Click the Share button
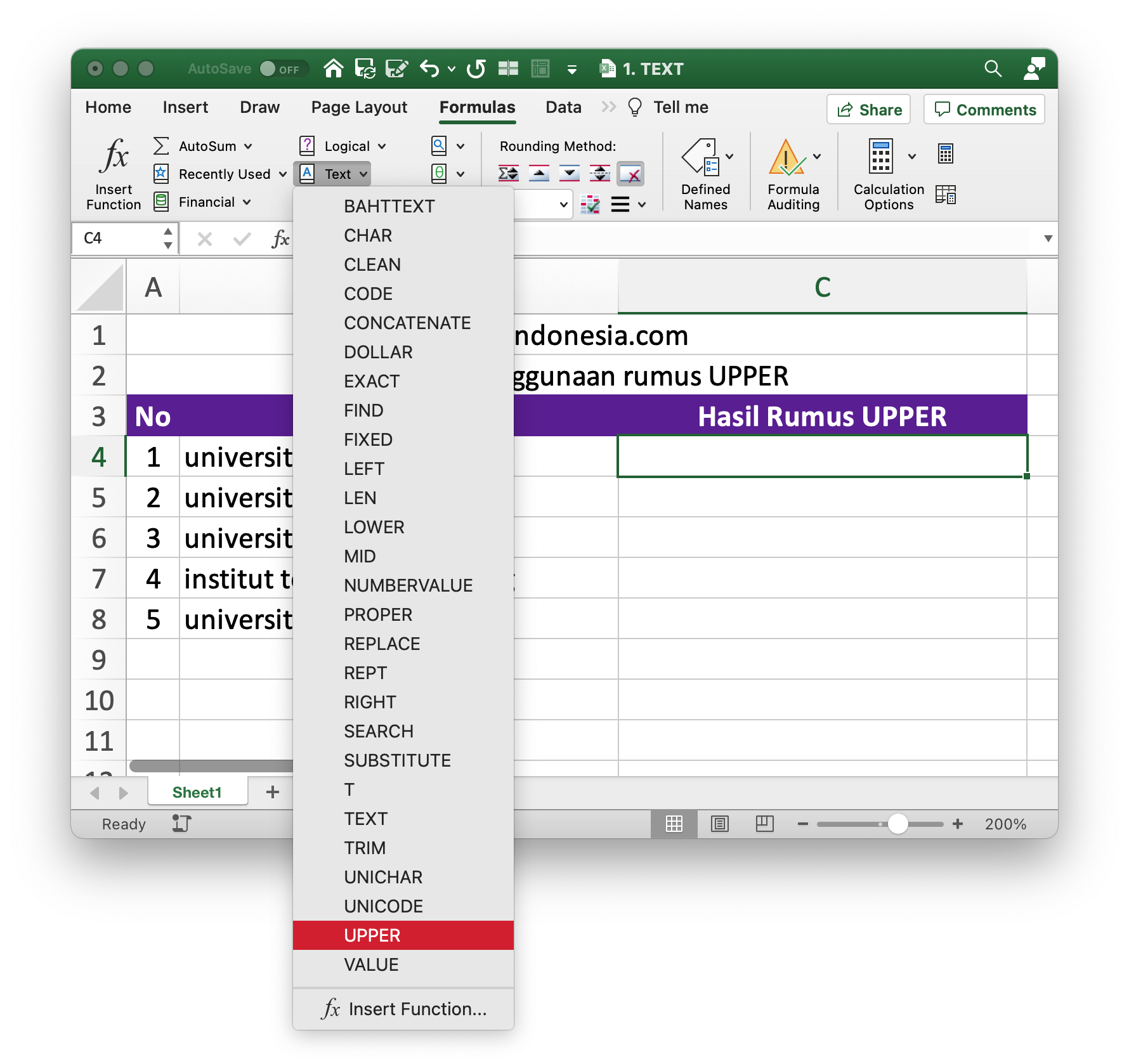The height and width of the screenshot is (1064, 1129). click(x=868, y=110)
